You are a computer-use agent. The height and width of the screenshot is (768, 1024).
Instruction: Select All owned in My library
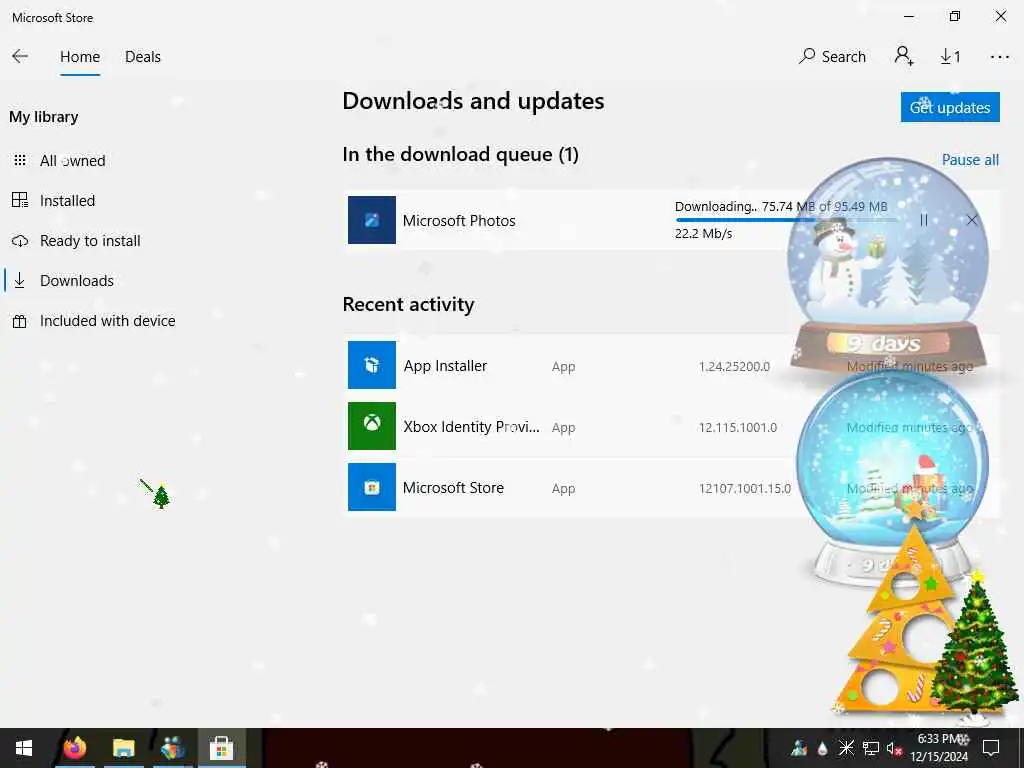coord(72,161)
